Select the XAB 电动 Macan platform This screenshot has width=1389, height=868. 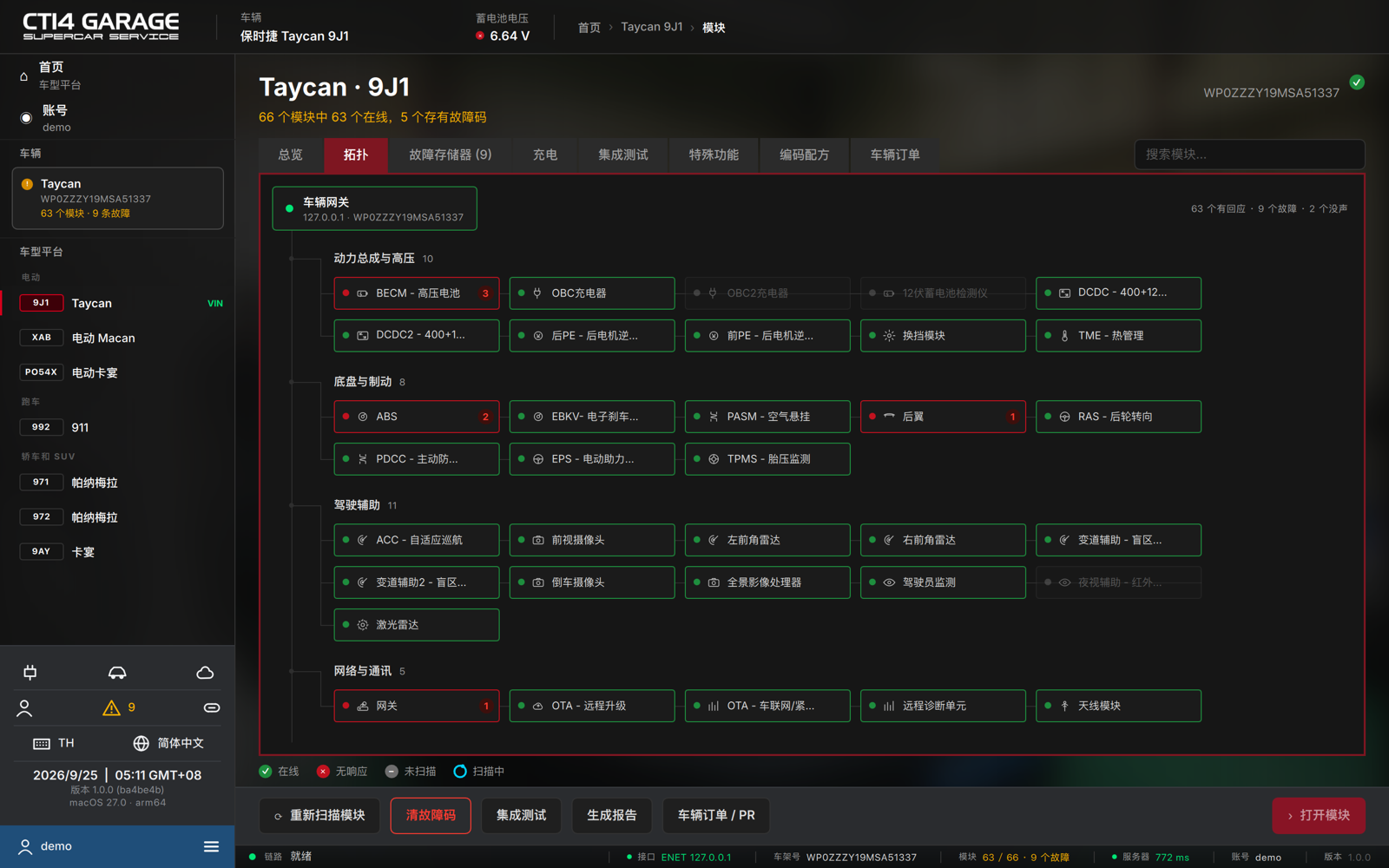[x=117, y=338]
